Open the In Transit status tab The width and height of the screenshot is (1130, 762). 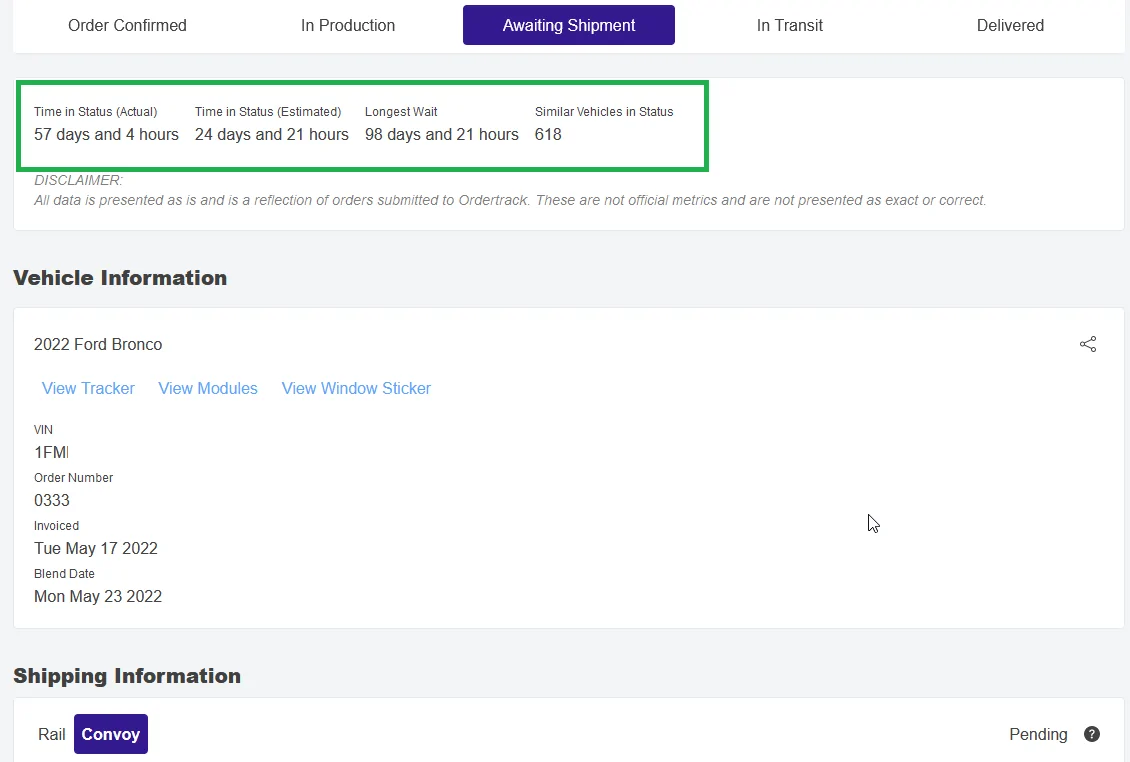coord(790,25)
